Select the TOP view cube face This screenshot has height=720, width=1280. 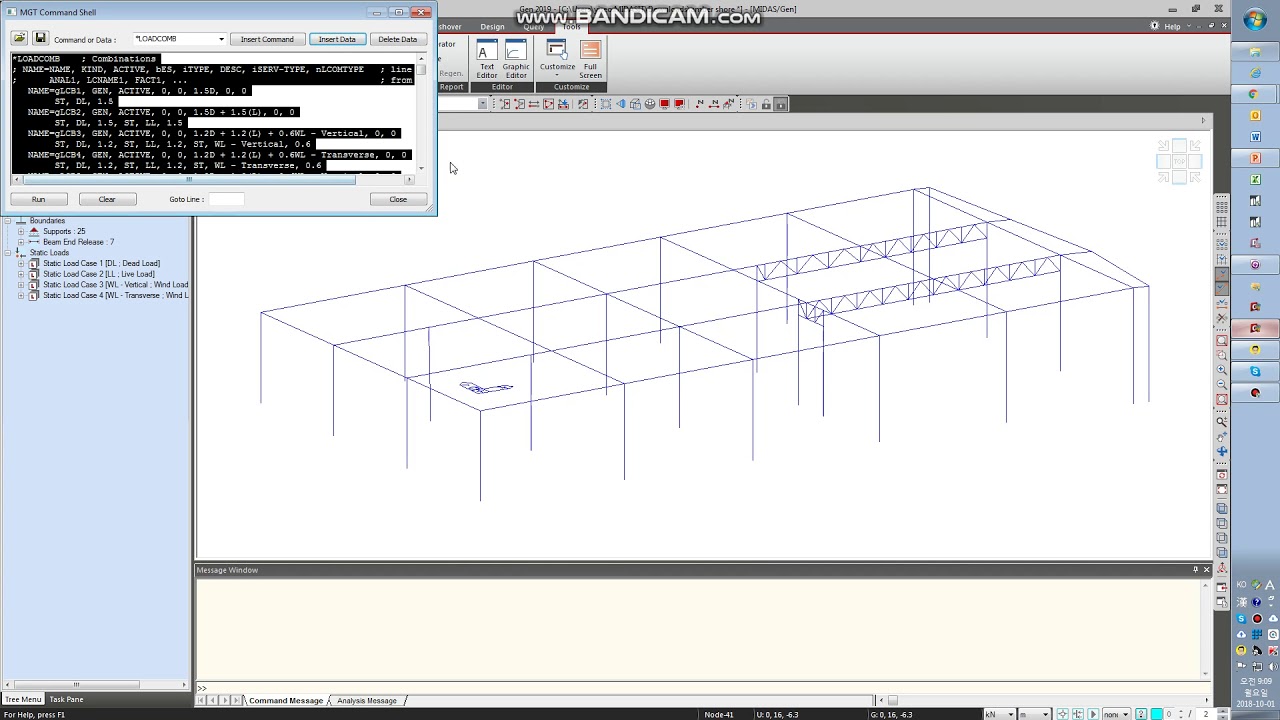tap(1179, 161)
